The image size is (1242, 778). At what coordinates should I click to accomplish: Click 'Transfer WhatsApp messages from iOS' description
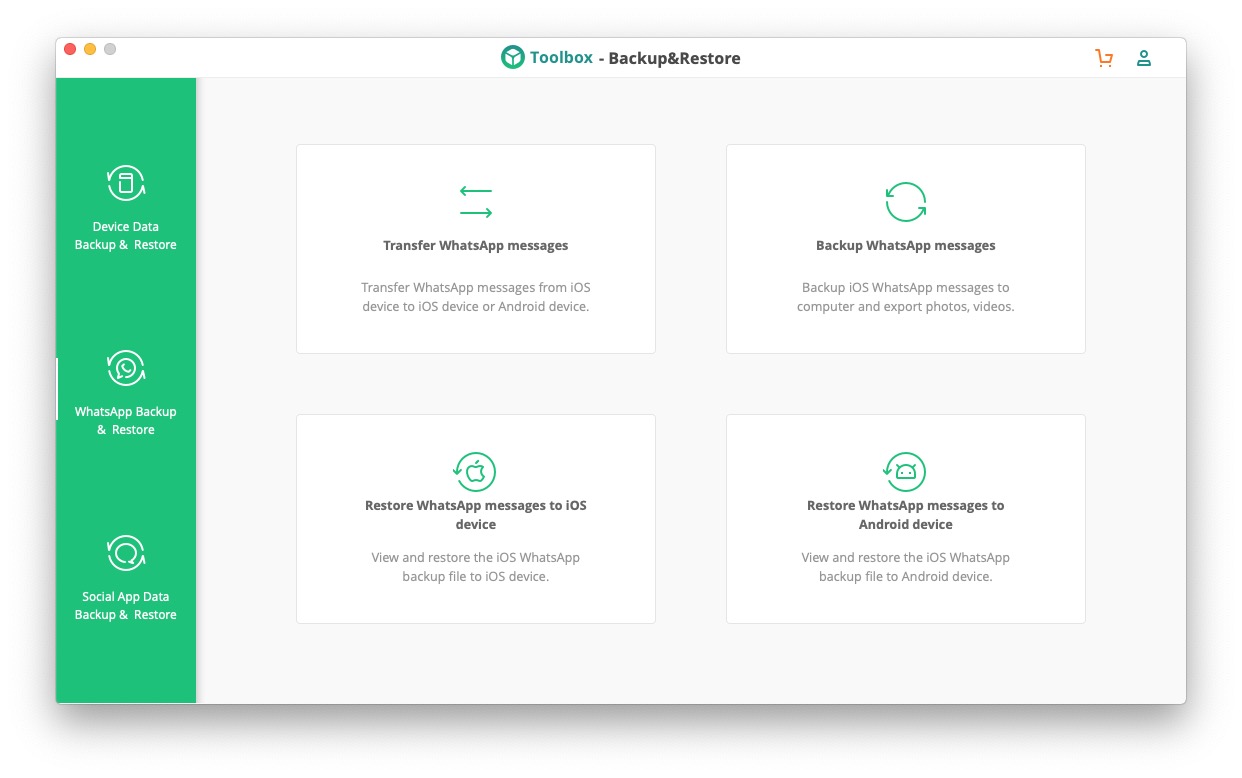pyautogui.click(x=476, y=297)
